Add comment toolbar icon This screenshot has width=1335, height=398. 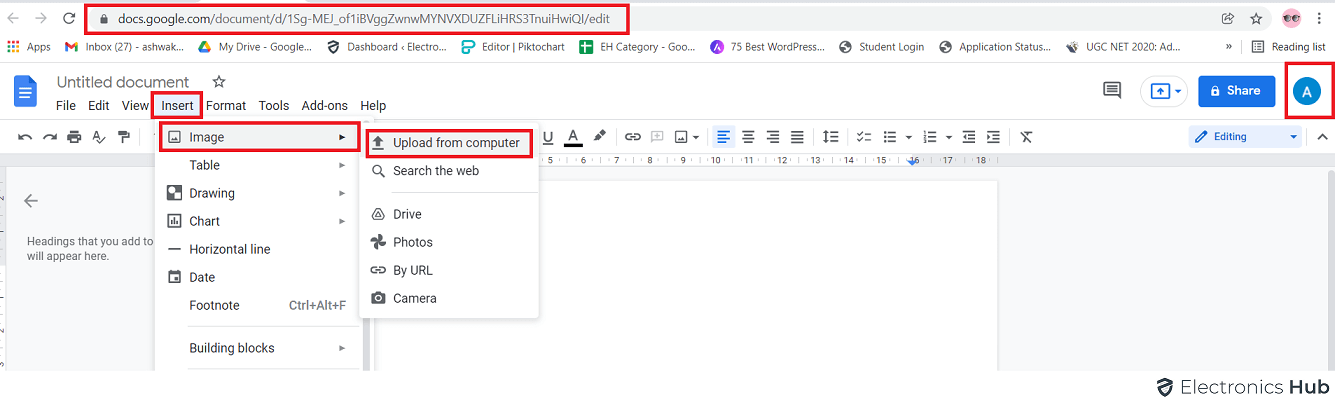tap(657, 137)
